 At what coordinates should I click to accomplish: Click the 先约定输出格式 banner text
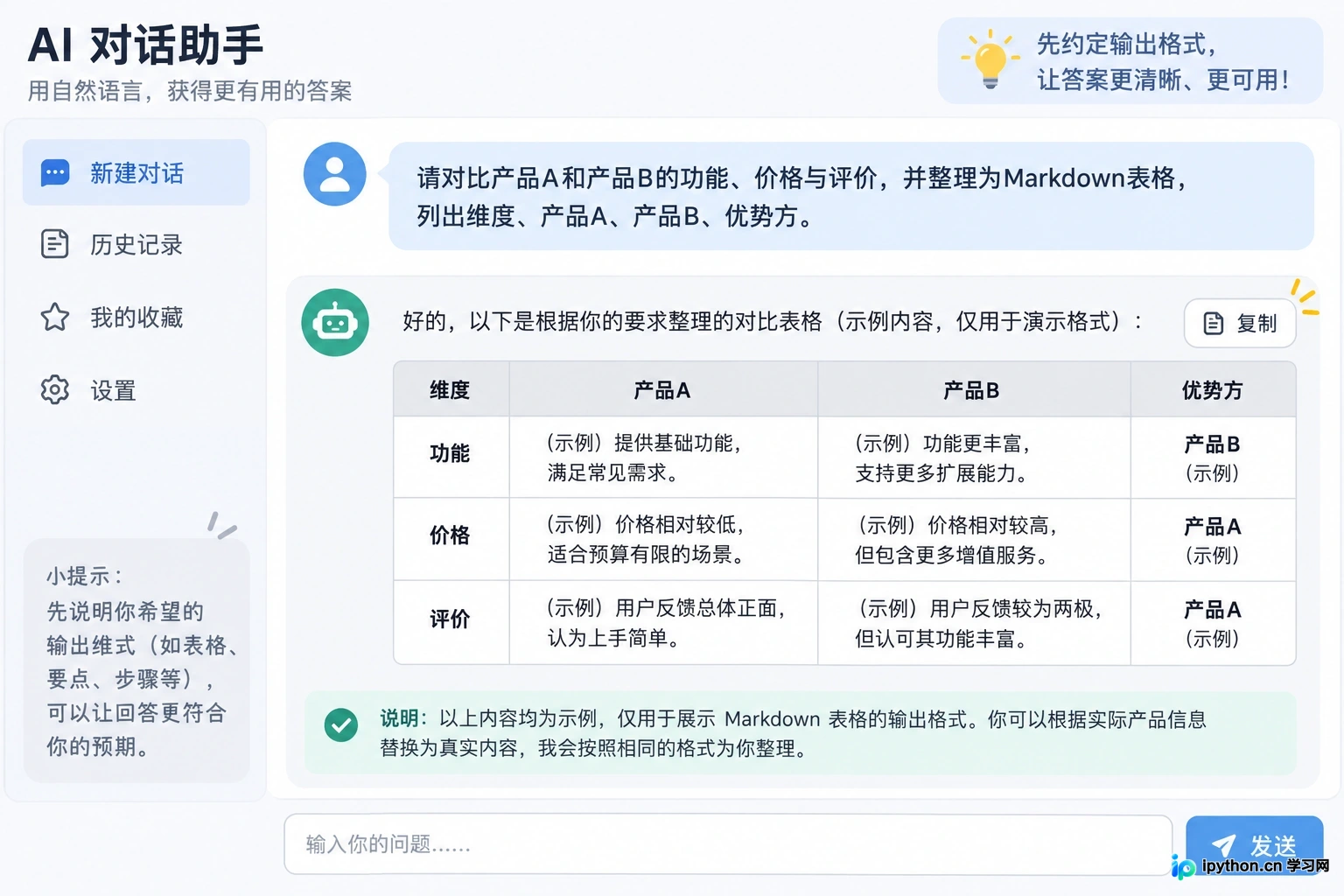(1163, 61)
